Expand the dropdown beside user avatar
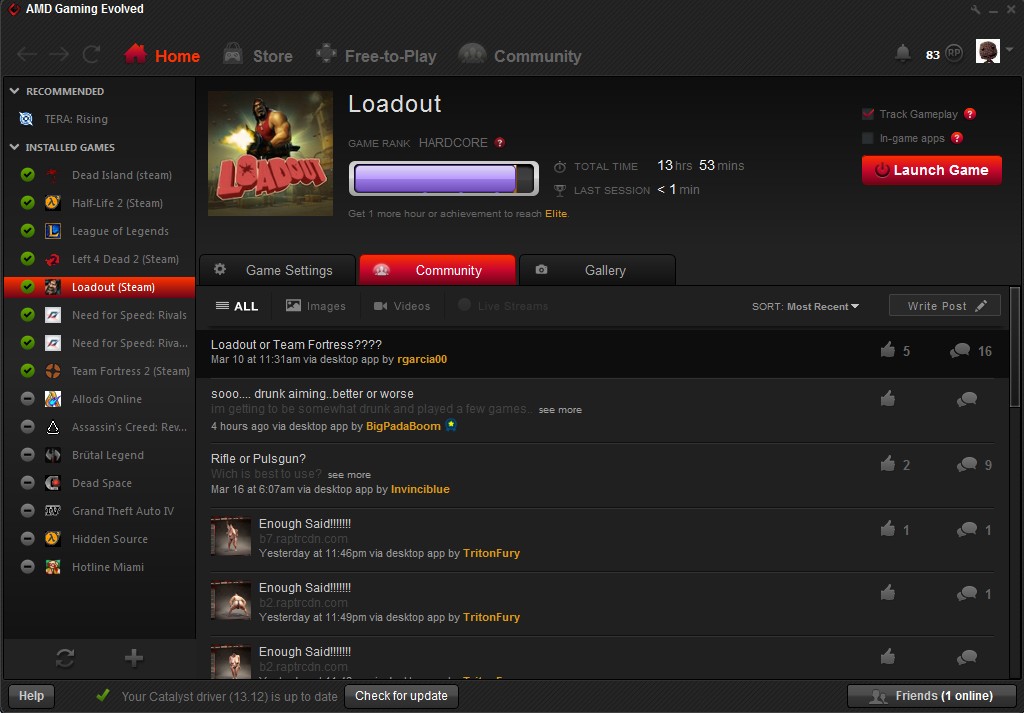The height and width of the screenshot is (713, 1024). tap(1010, 50)
